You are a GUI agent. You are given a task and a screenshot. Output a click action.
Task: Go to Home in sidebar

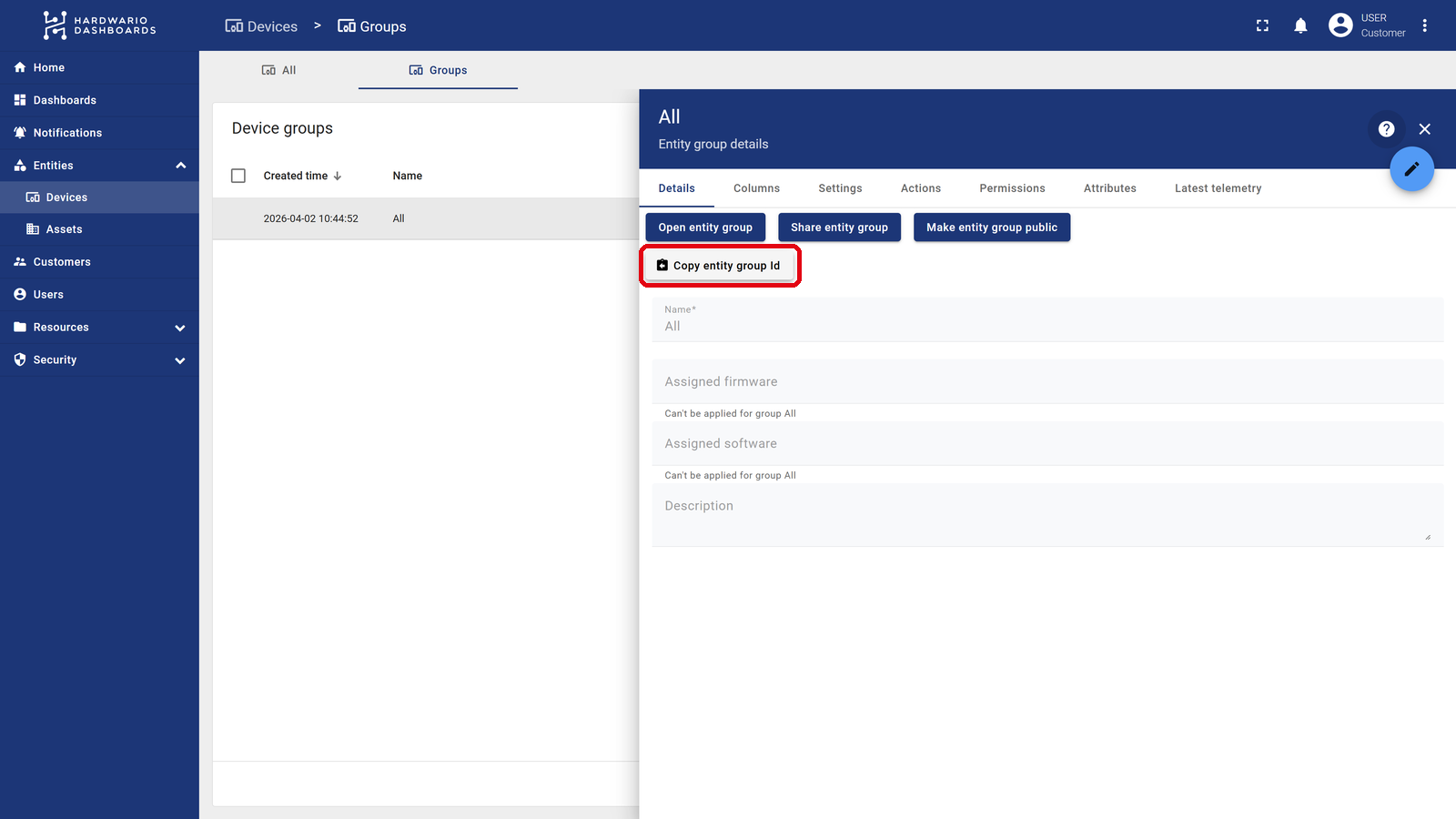(x=99, y=67)
